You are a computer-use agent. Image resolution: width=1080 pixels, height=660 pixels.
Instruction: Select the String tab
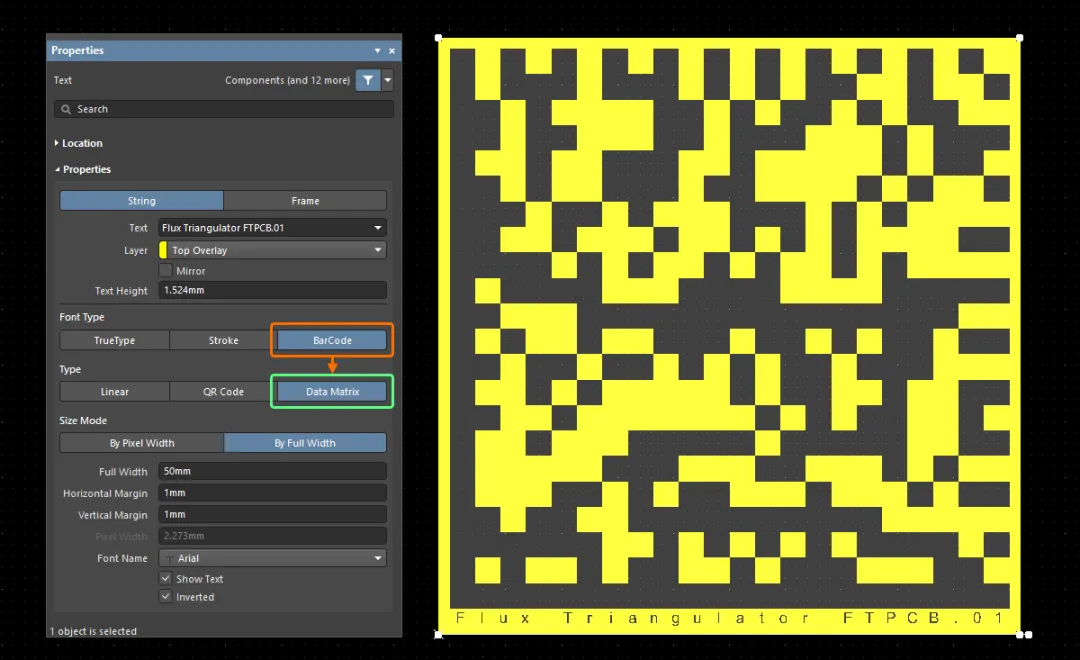coord(141,200)
